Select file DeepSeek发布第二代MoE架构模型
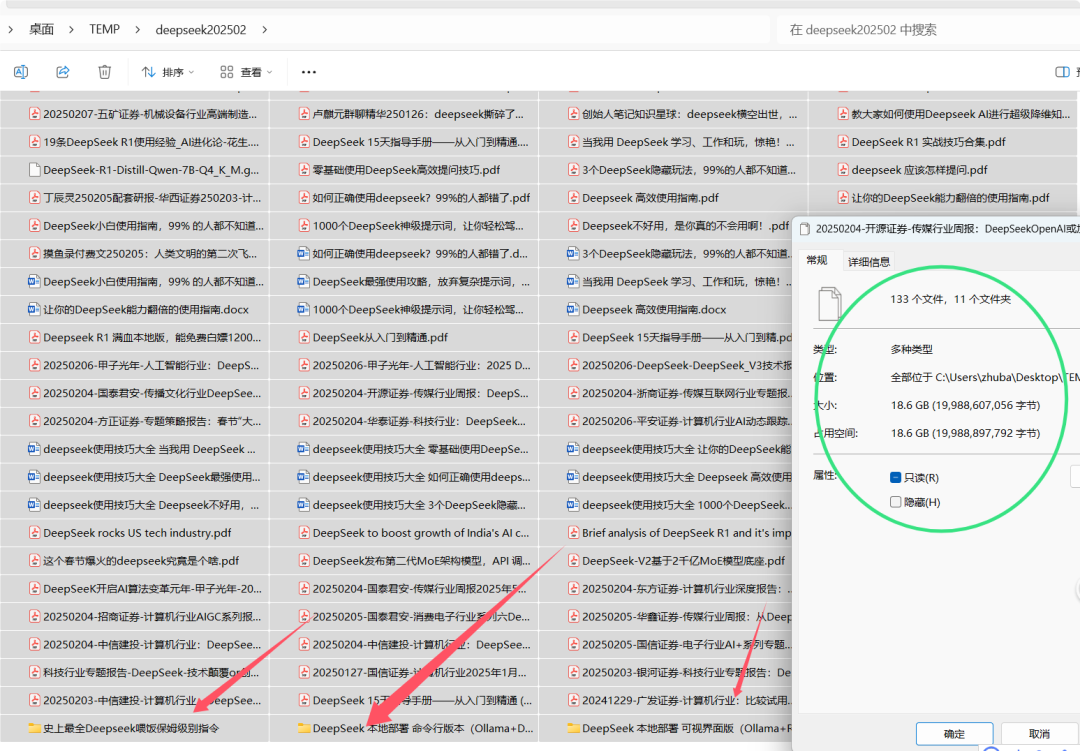1080x751 pixels. tap(414, 560)
